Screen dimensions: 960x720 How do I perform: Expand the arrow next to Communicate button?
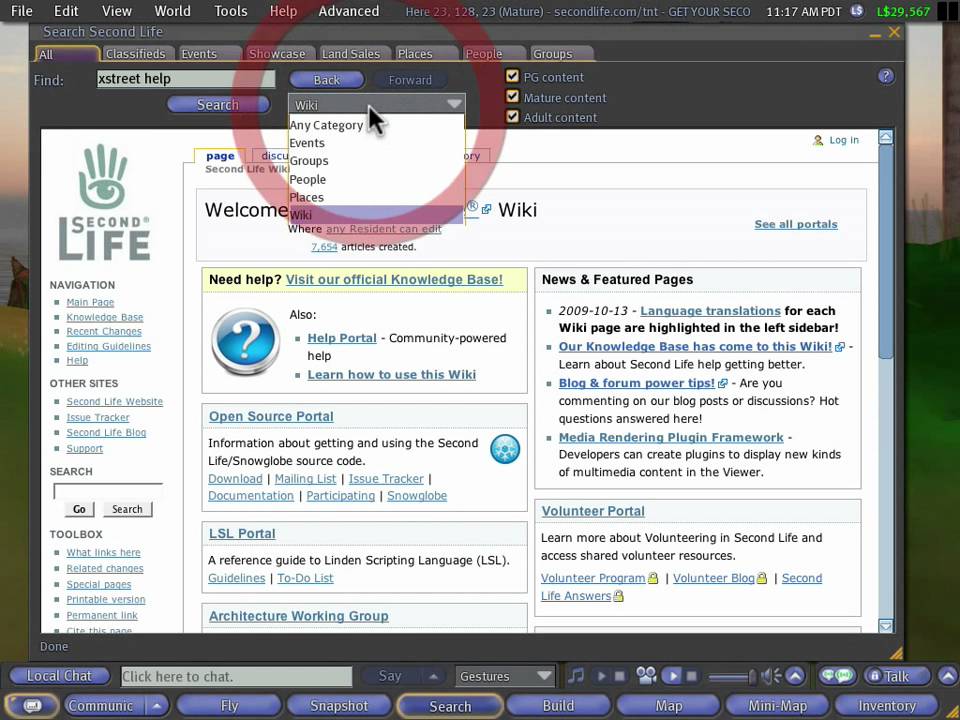(x=157, y=706)
